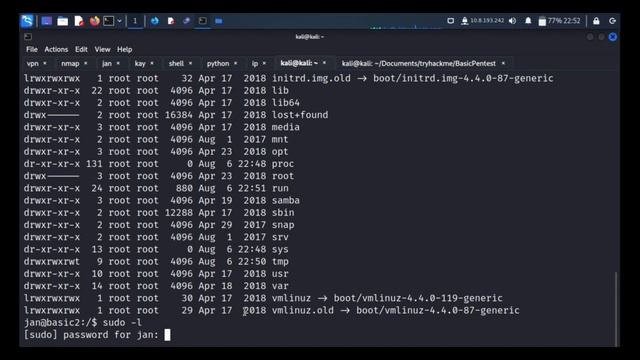This screenshot has height=360, width=640.
Task: Select the blue browser window in taskbar
Action: pyautogui.click(x=155, y=21)
